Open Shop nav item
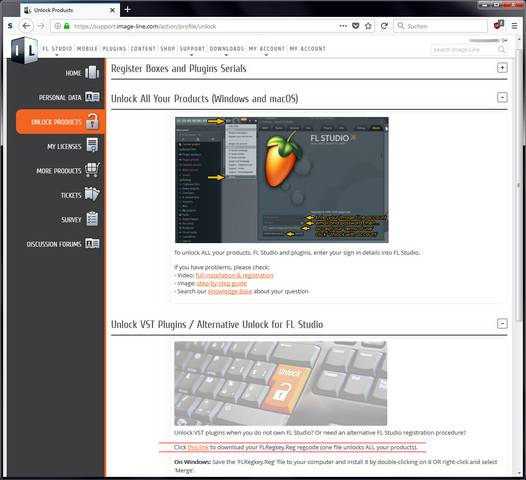526x480 pixels. pyautogui.click(x=167, y=49)
